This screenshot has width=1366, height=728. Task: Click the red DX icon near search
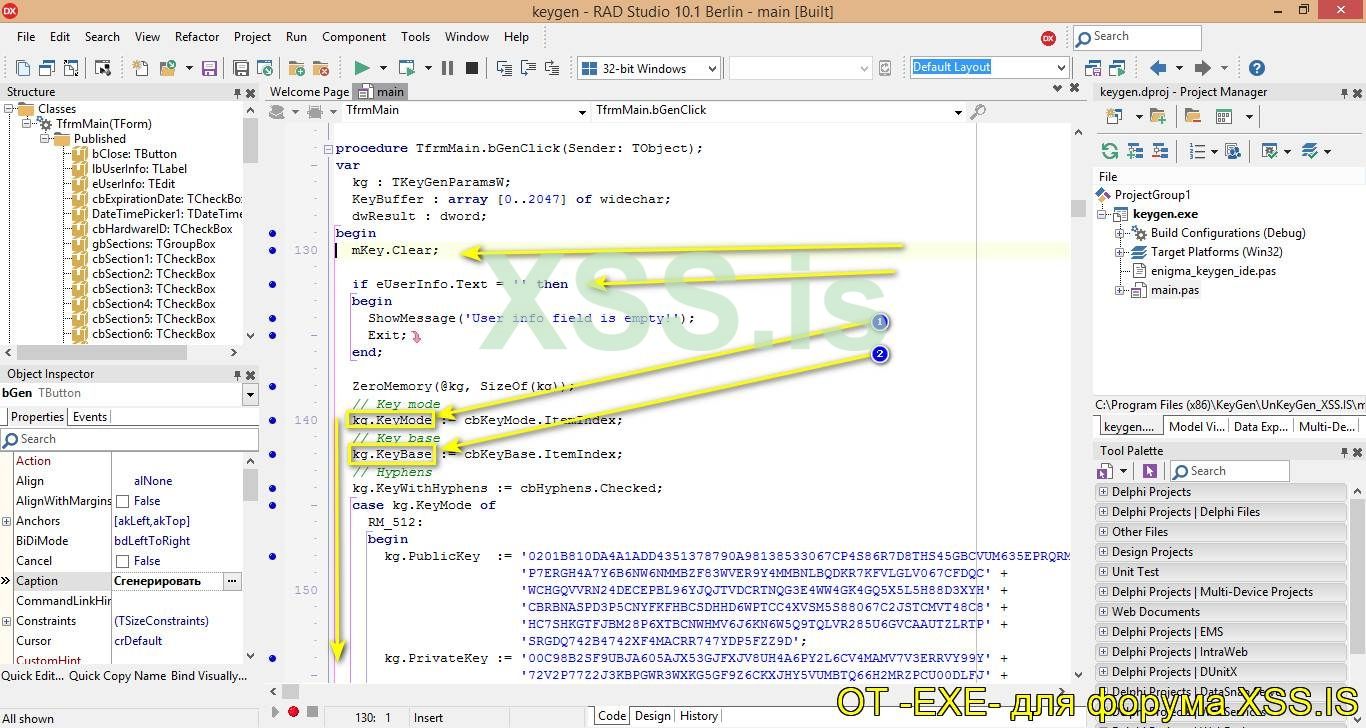click(x=1048, y=38)
